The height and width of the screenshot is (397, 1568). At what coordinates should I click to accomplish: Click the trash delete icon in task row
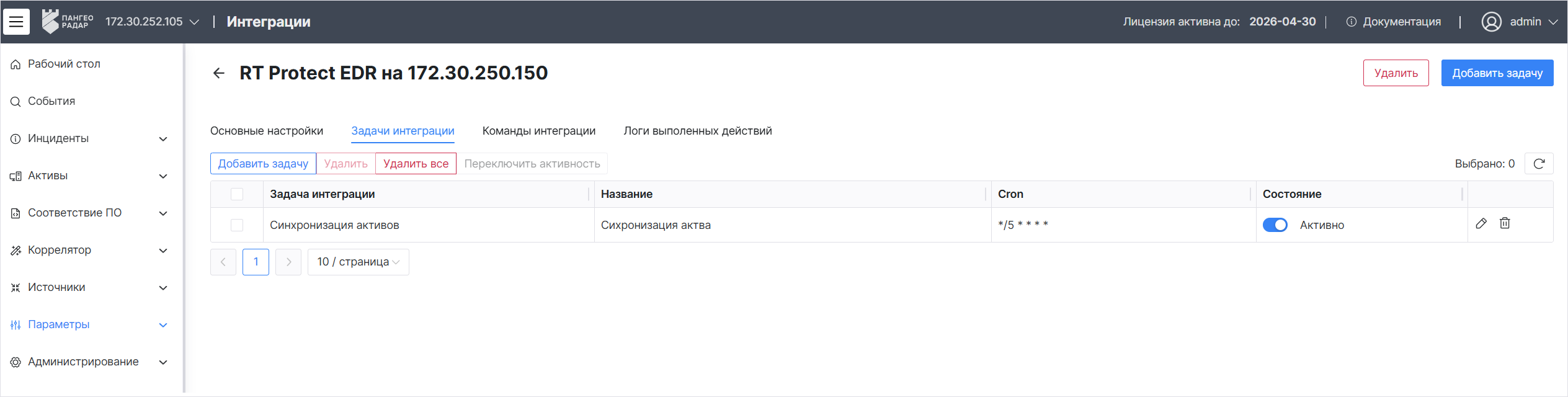(x=1505, y=223)
